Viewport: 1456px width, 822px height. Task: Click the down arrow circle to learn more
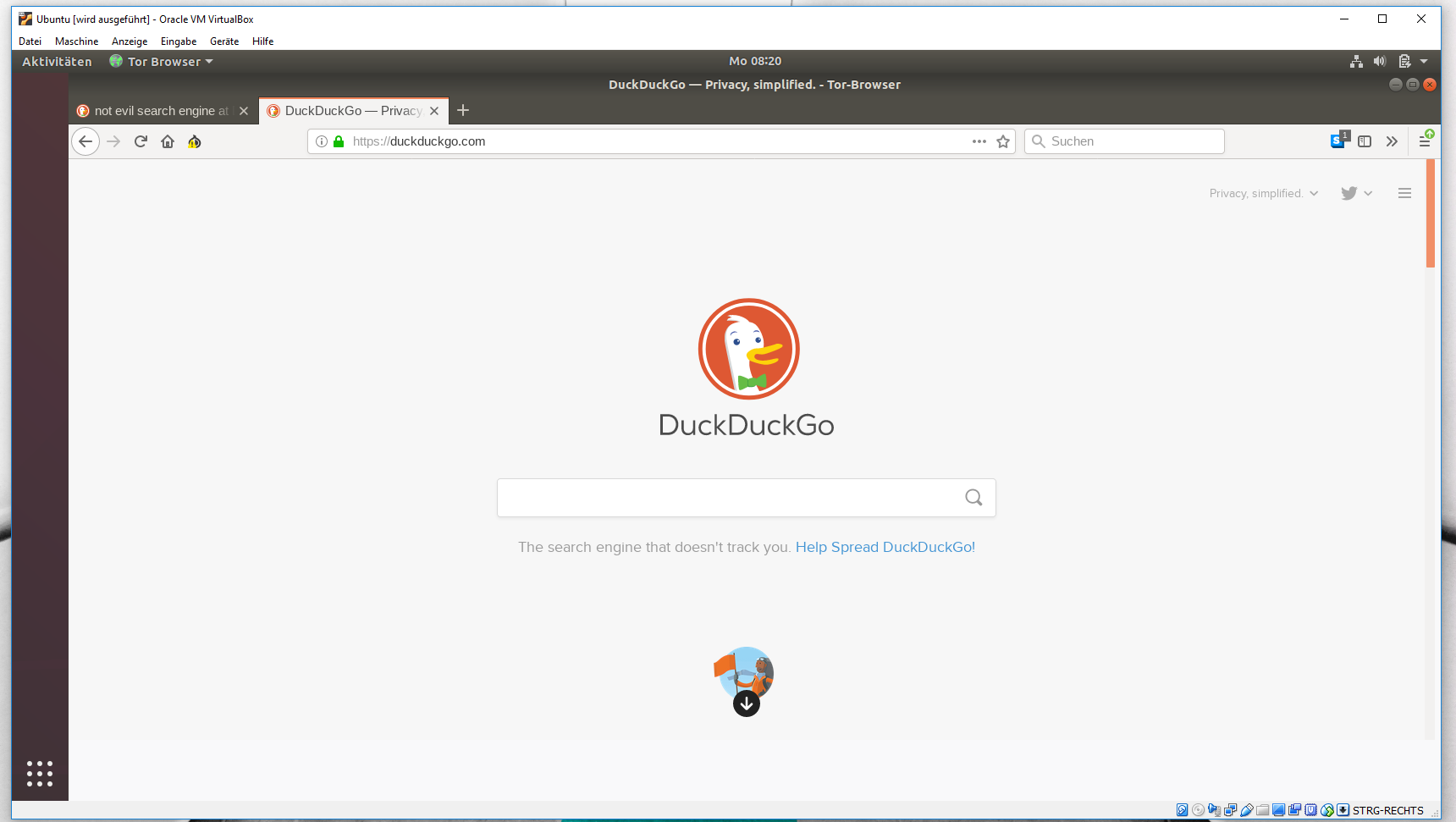coord(747,703)
